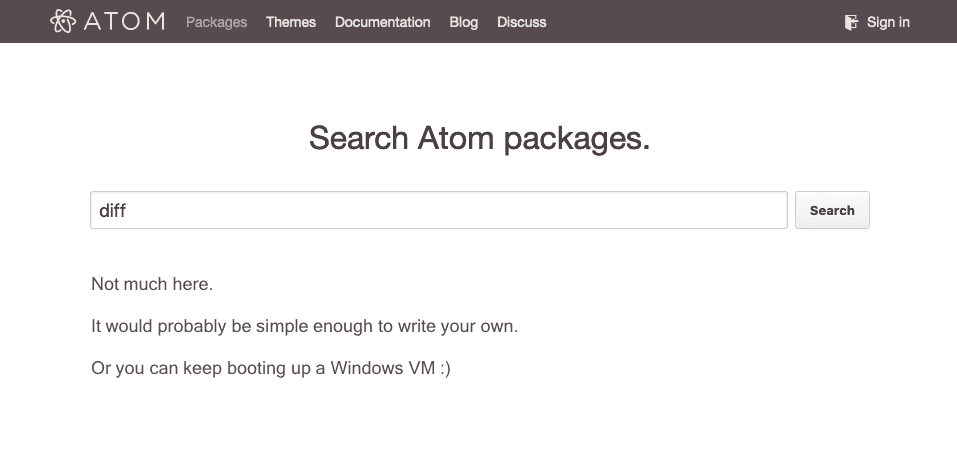The height and width of the screenshot is (473, 957).
Task: Open the Documentation page link
Action: pyautogui.click(x=383, y=22)
